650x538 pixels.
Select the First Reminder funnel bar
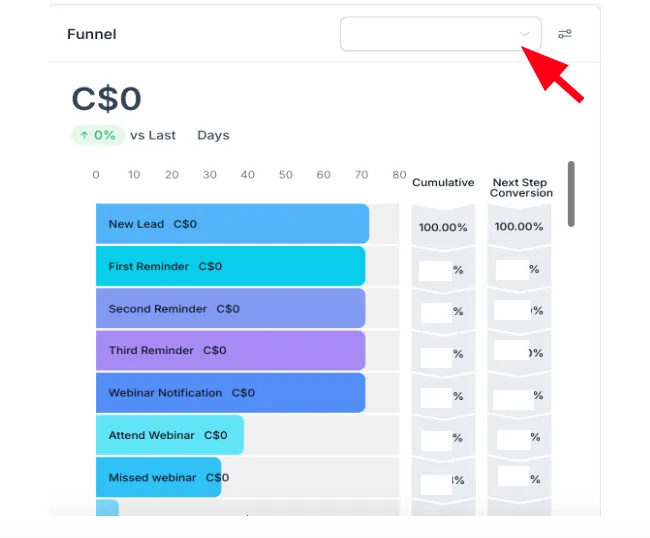pyautogui.click(x=230, y=266)
